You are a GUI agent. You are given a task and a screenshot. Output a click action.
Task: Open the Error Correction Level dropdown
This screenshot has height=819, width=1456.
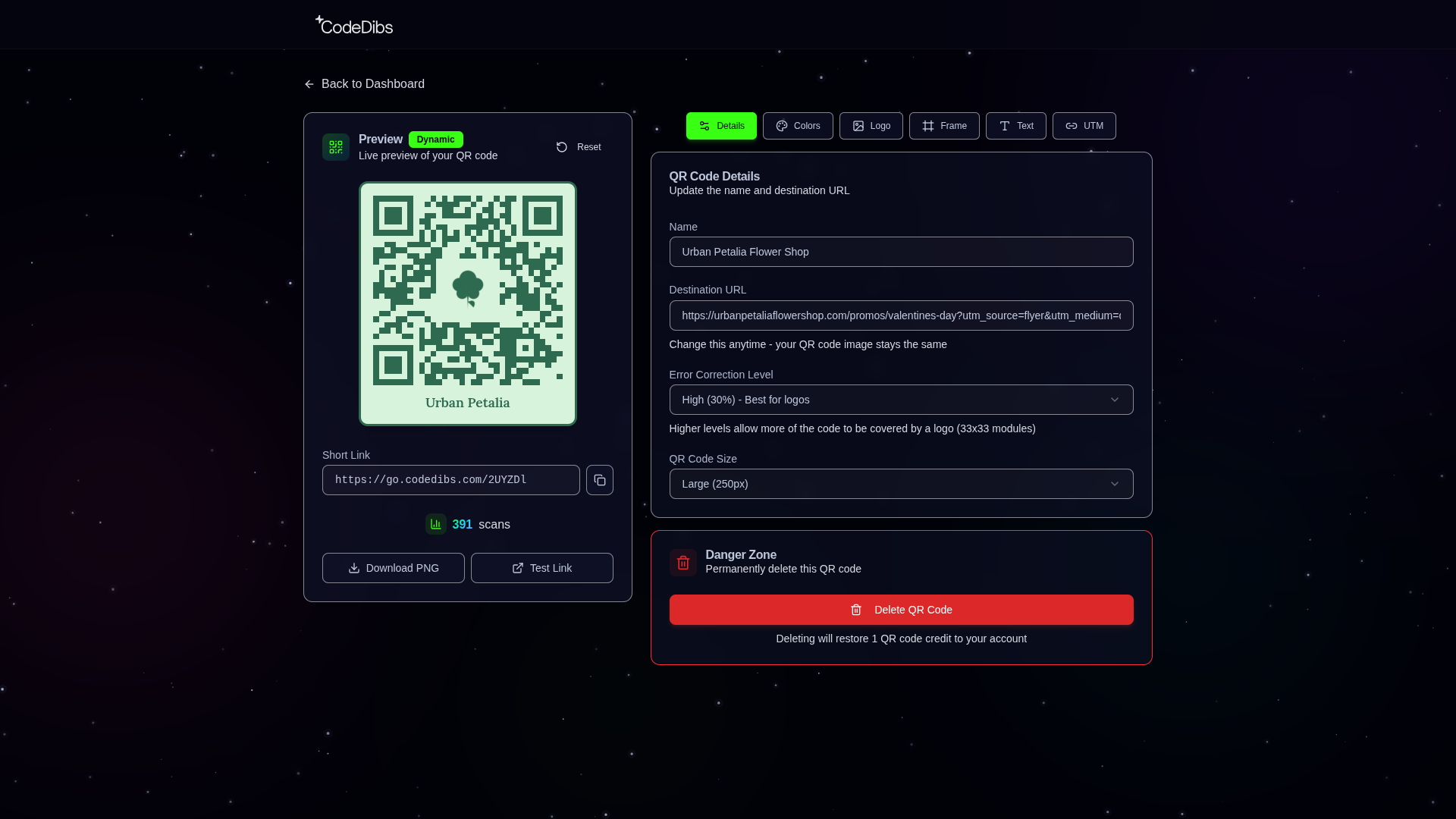point(901,399)
